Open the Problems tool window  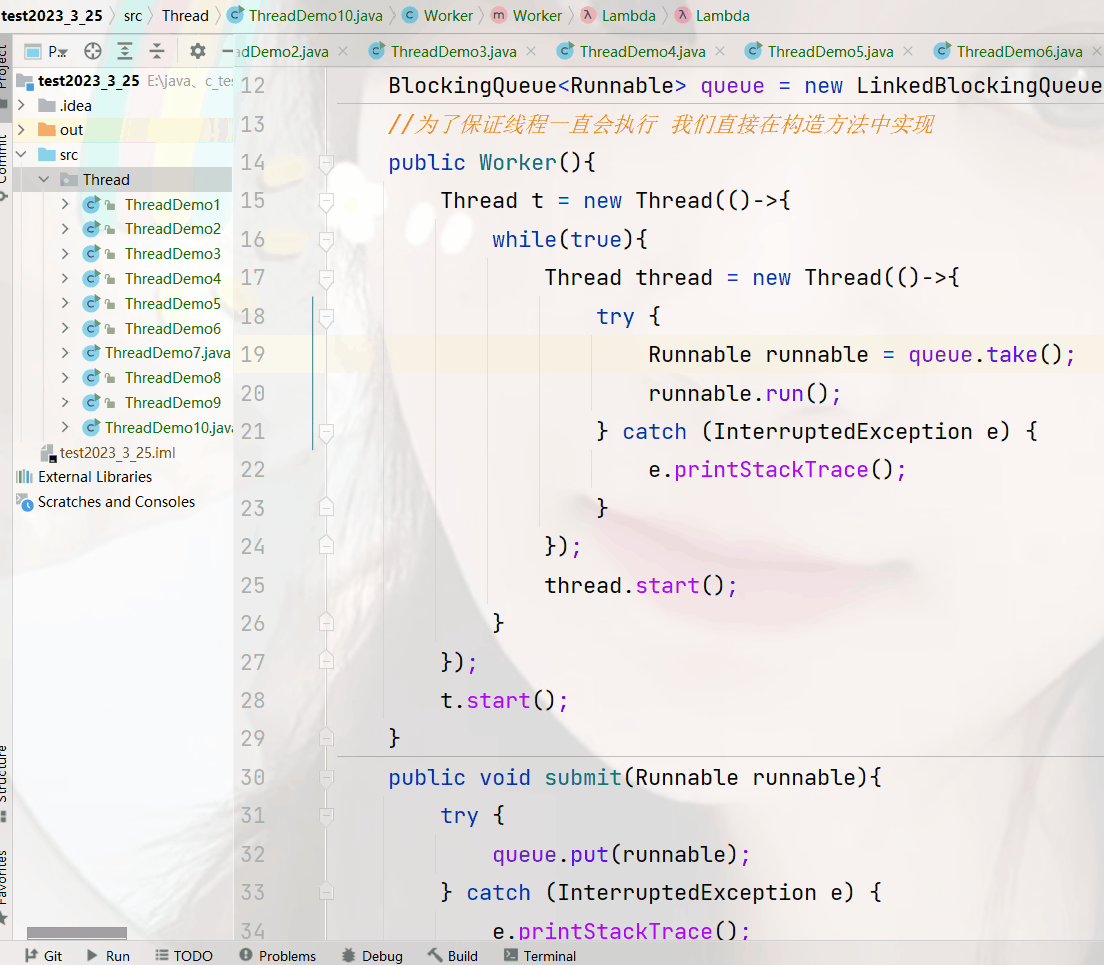(277, 955)
